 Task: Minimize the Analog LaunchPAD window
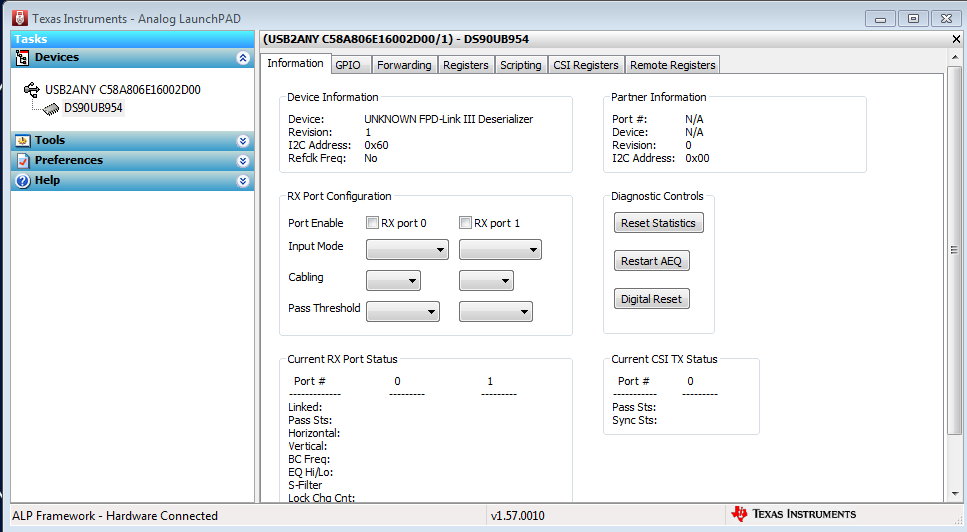[880, 19]
